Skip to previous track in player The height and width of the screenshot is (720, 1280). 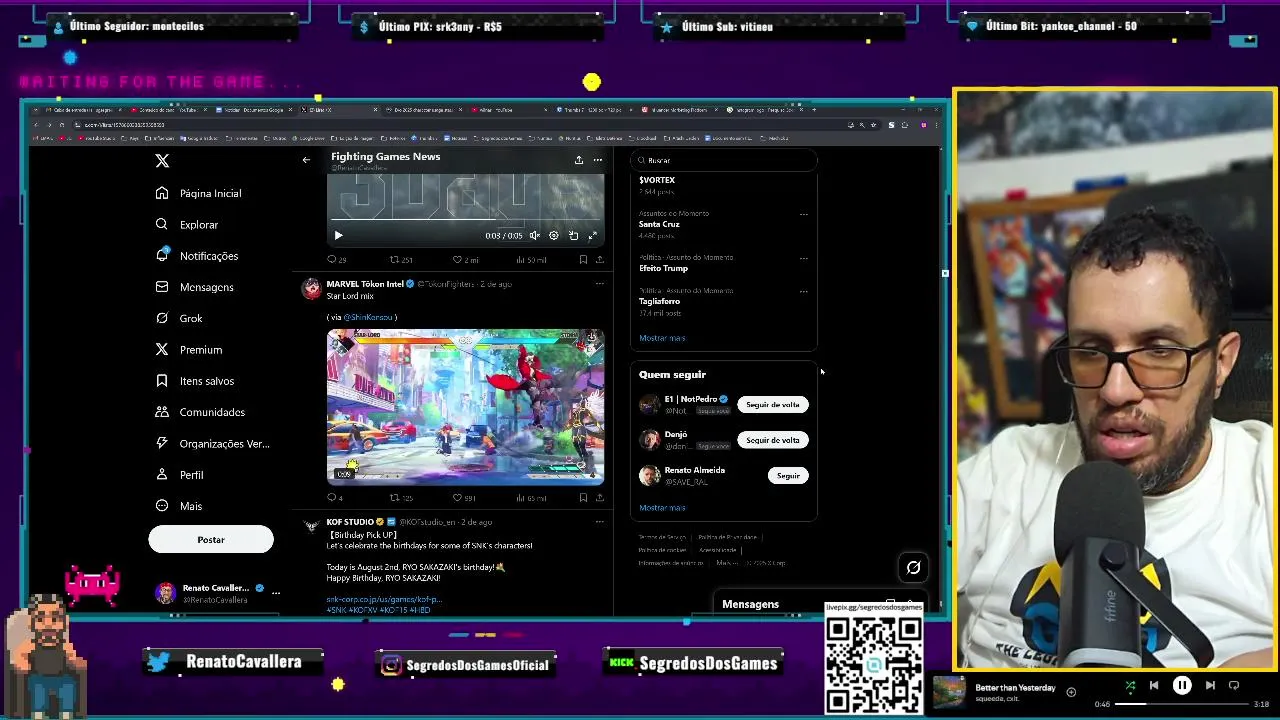[x=1154, y=686]
